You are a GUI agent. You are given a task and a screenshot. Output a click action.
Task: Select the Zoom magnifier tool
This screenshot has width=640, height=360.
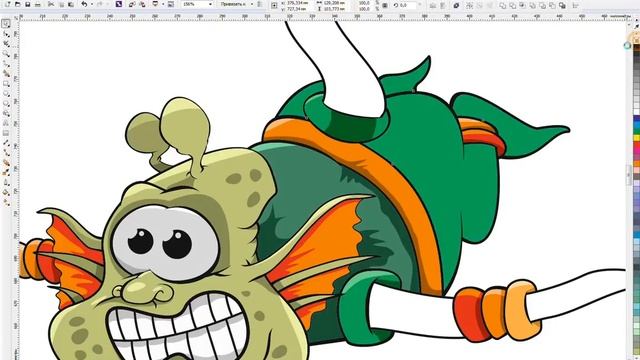(6, 53)
